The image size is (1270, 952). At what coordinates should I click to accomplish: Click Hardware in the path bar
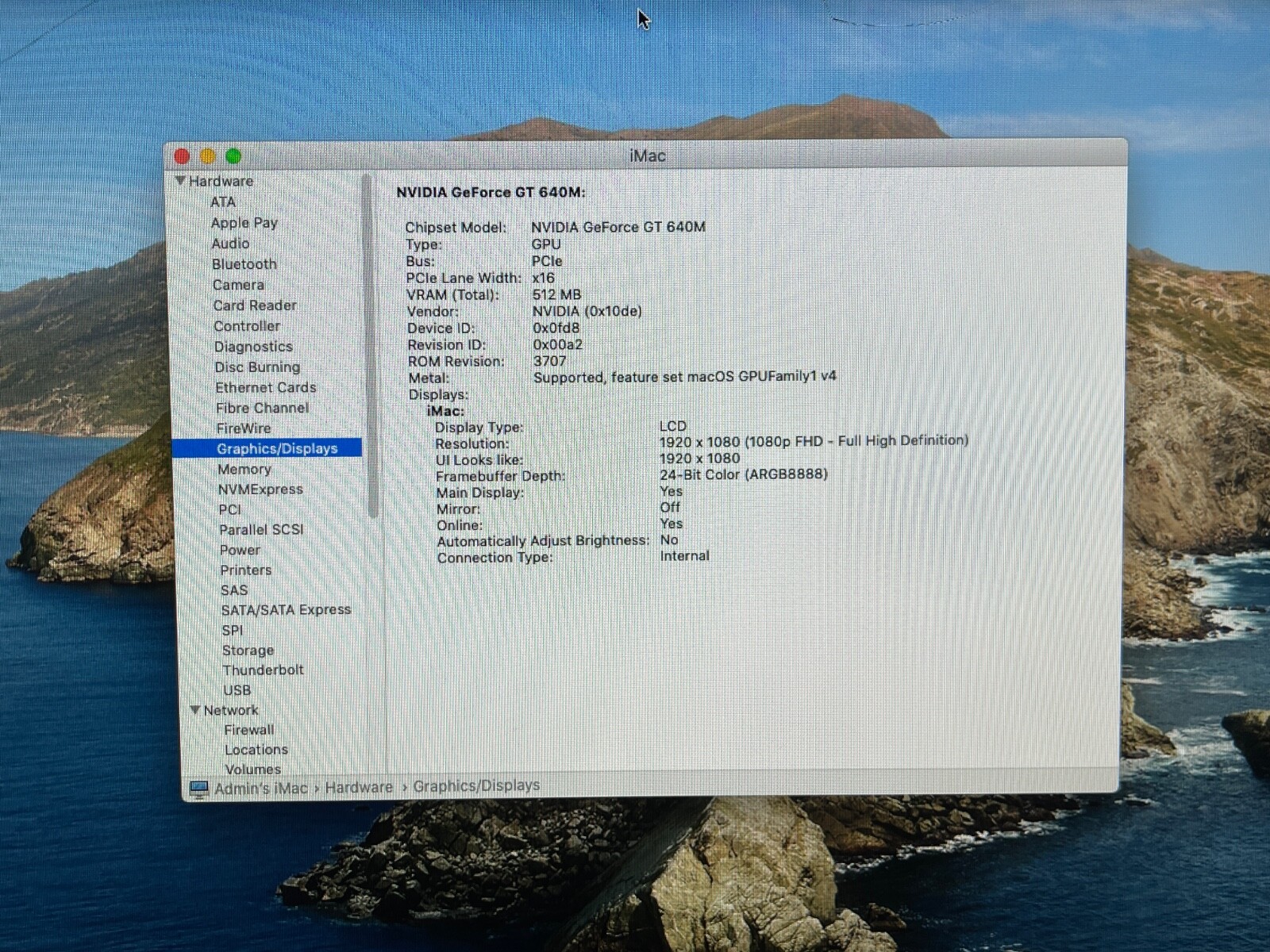click(x=359, y=787)
